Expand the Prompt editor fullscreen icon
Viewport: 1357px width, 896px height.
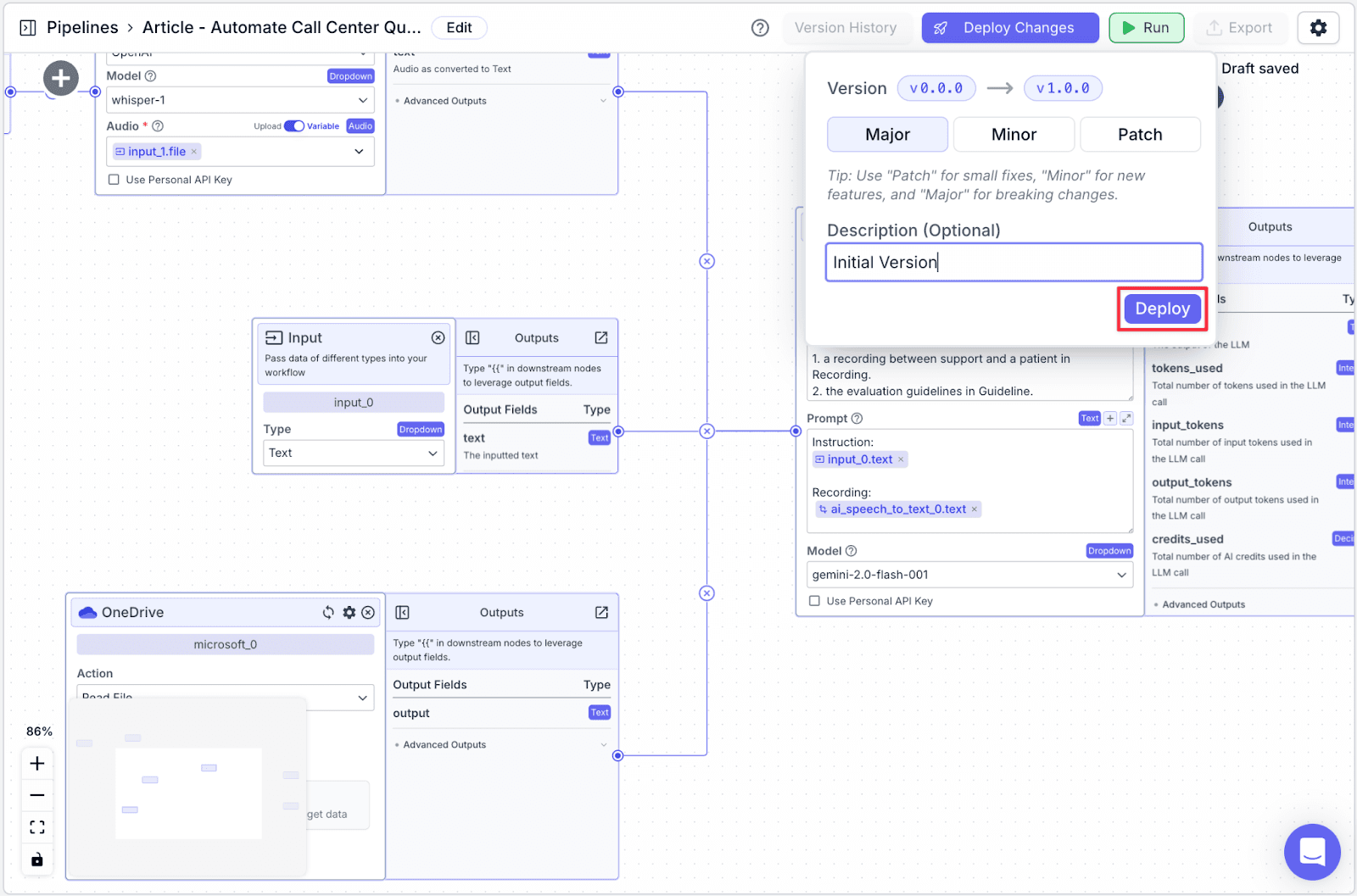1126,419
